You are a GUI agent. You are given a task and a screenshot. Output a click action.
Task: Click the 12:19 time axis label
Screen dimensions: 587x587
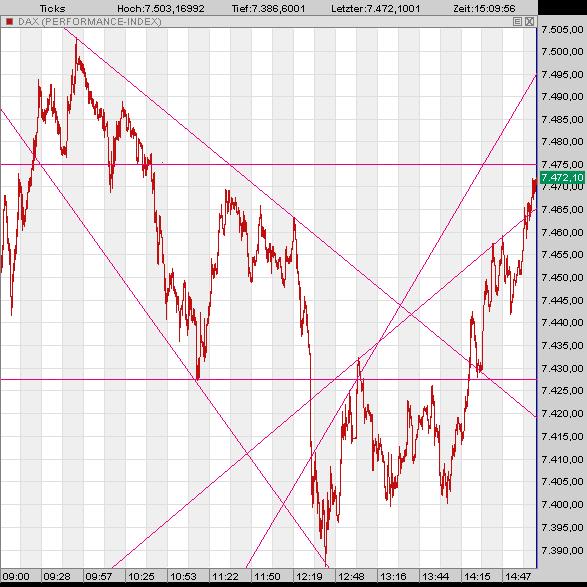[309, 577]
